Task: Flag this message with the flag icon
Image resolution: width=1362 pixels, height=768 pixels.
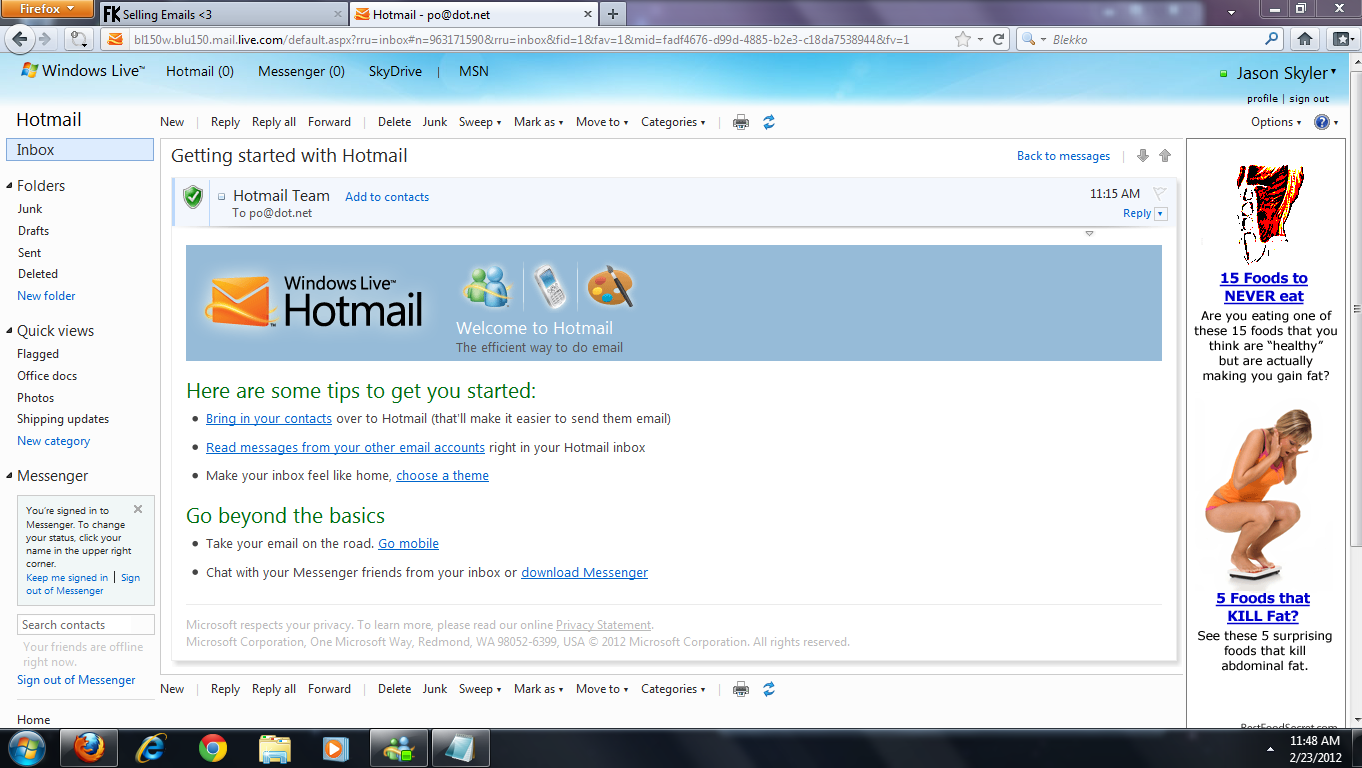Action: [x=1160, y=193]
